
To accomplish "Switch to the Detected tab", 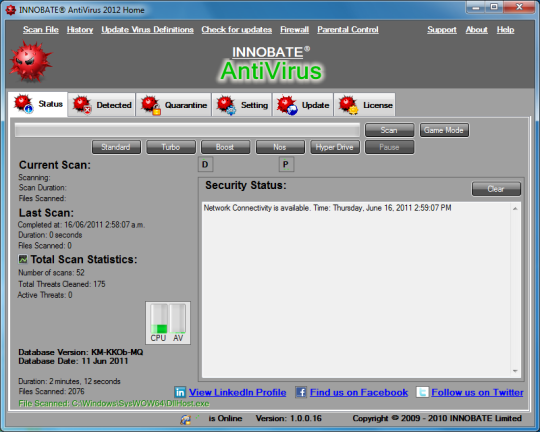I will tap(102, 105).
